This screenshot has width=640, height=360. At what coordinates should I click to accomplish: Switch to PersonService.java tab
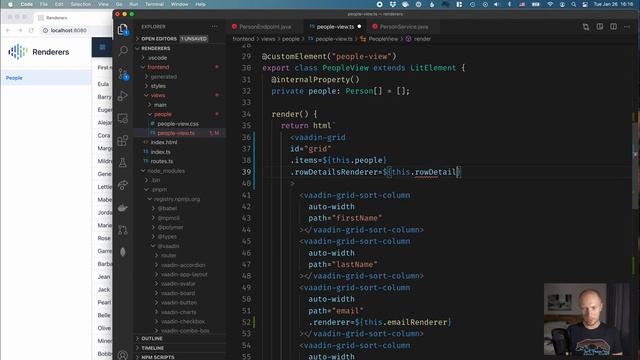click(x=403, y=27)
